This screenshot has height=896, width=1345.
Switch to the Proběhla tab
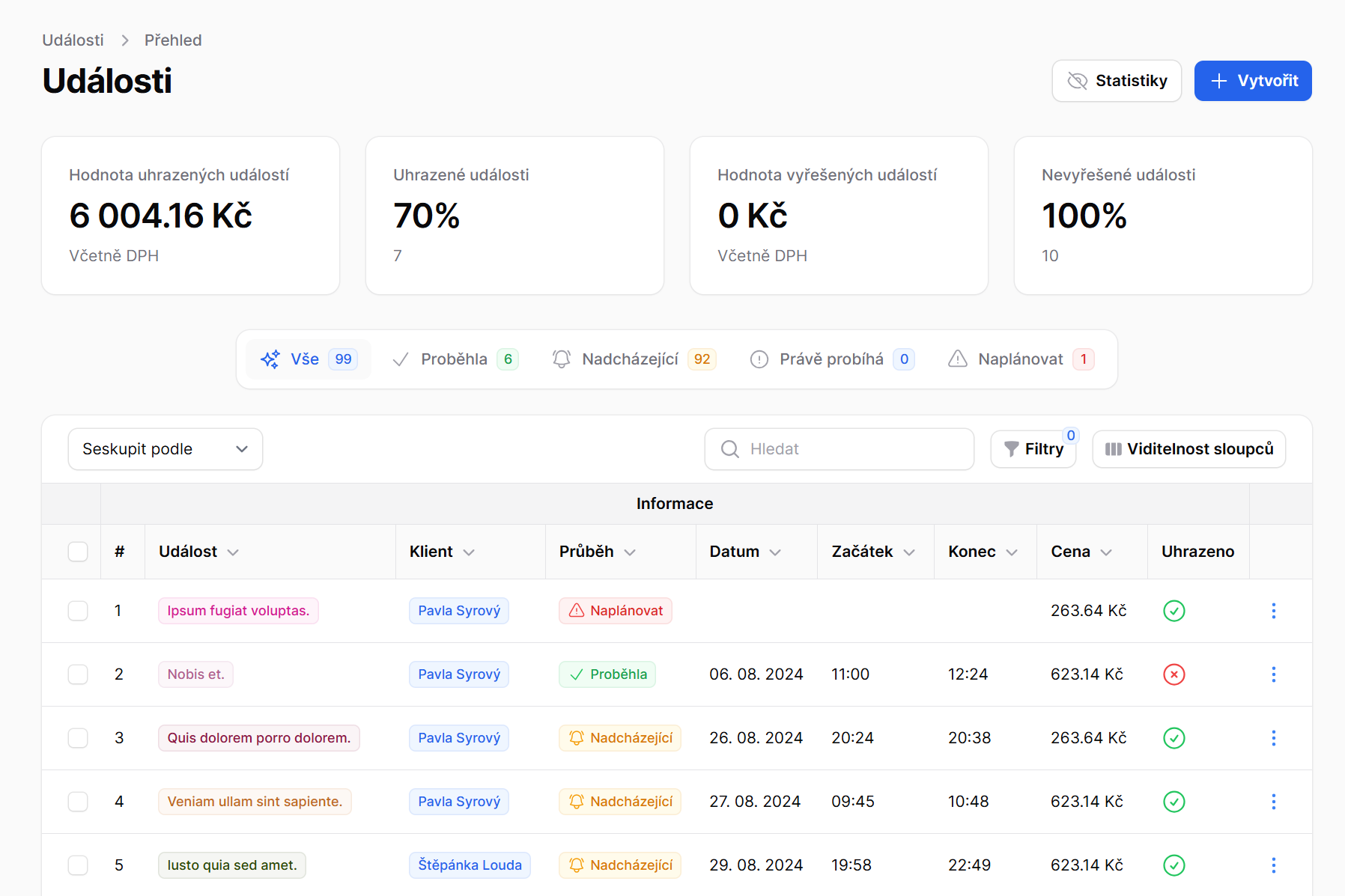point(455,359)
